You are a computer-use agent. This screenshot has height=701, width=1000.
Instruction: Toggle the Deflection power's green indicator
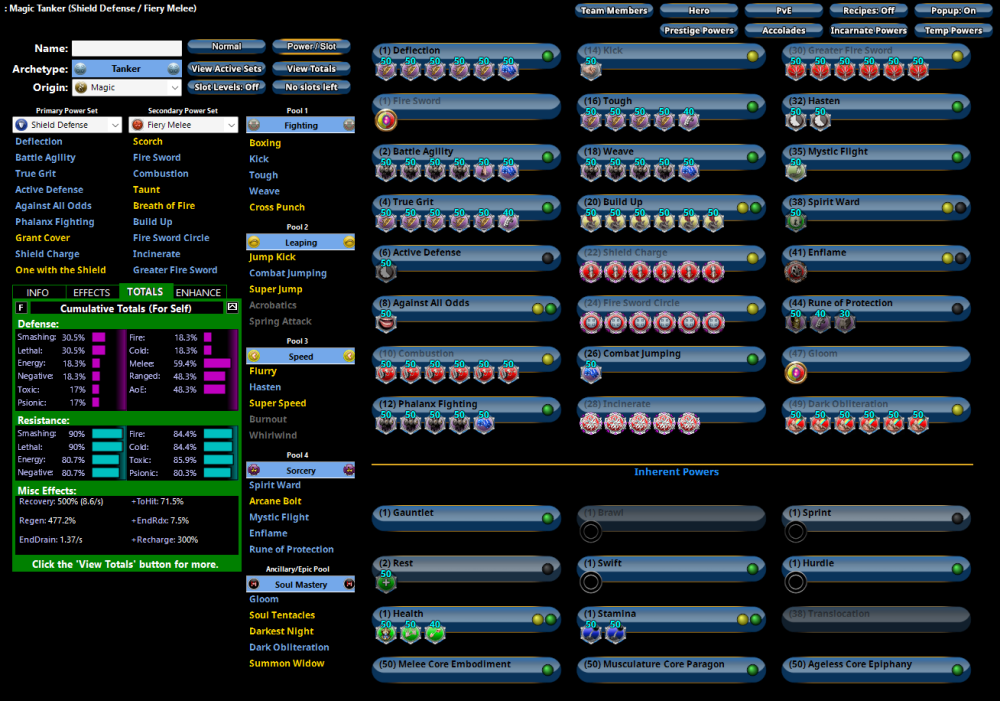point(547,56)
